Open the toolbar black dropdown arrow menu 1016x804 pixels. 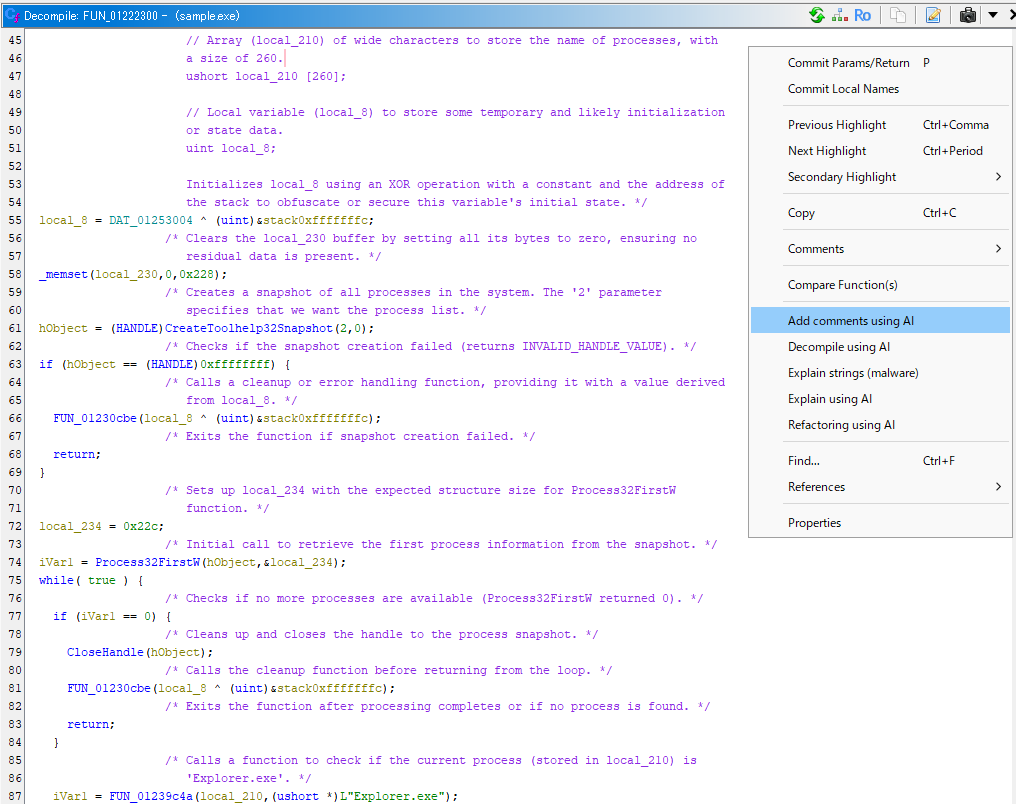993,15
